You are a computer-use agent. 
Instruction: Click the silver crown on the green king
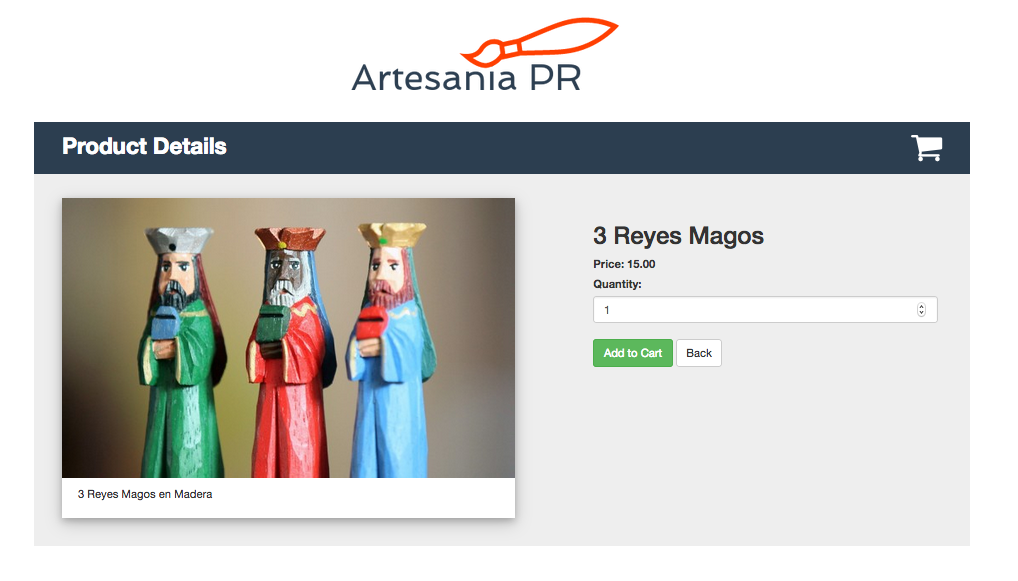pyautogui.click(x=179, y=240)
